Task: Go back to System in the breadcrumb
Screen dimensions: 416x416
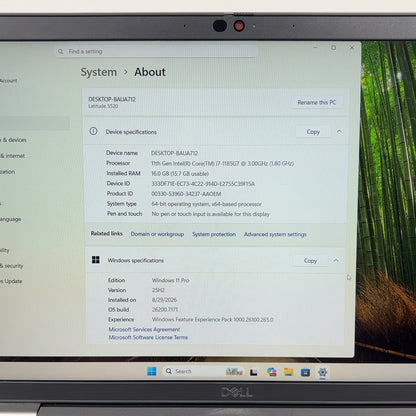Action: (x=99, y=72)
